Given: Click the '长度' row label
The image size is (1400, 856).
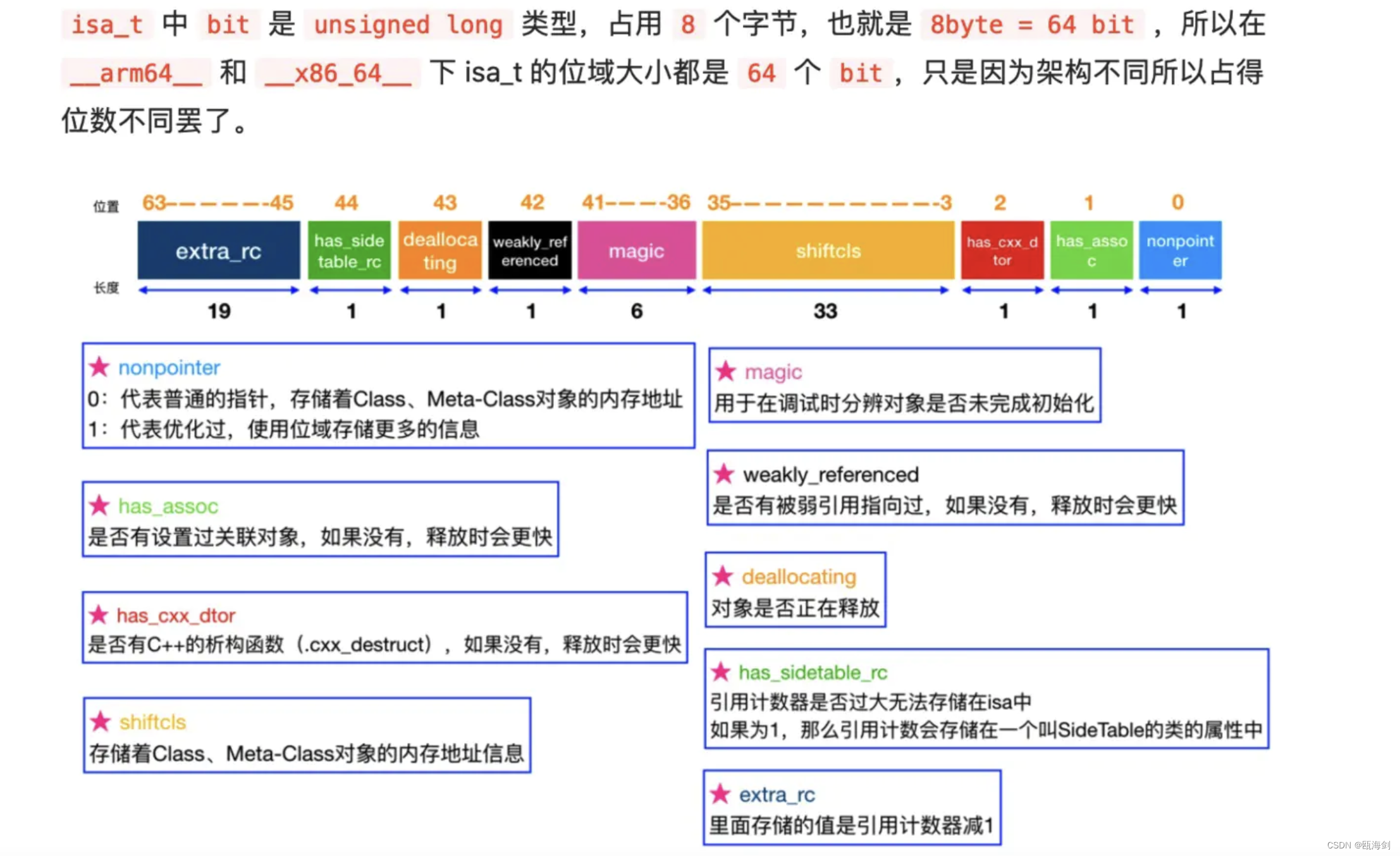Looking at the screenshot, I should coord(106,288).
